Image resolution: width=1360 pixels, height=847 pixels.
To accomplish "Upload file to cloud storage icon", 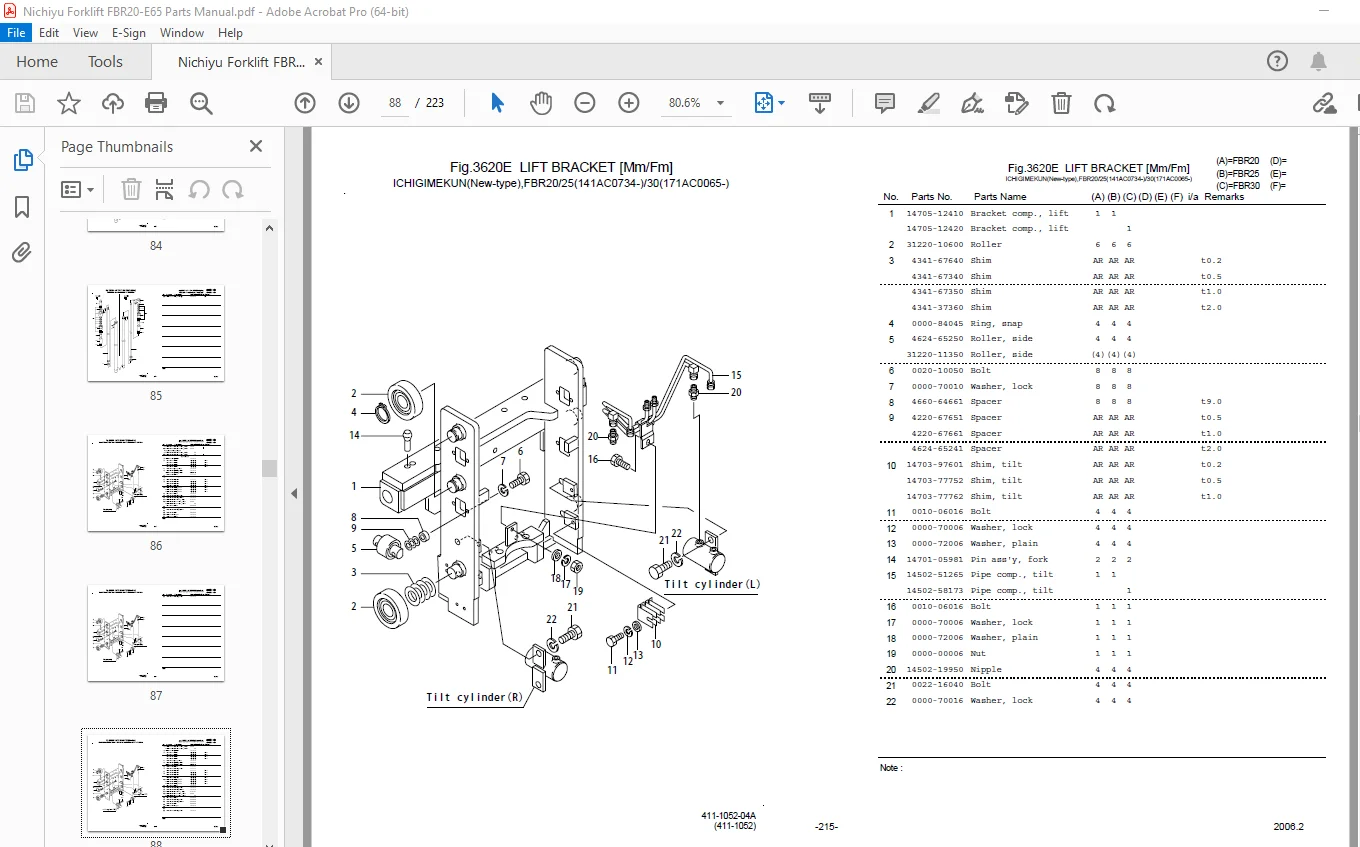I will (x=113, y=103).
